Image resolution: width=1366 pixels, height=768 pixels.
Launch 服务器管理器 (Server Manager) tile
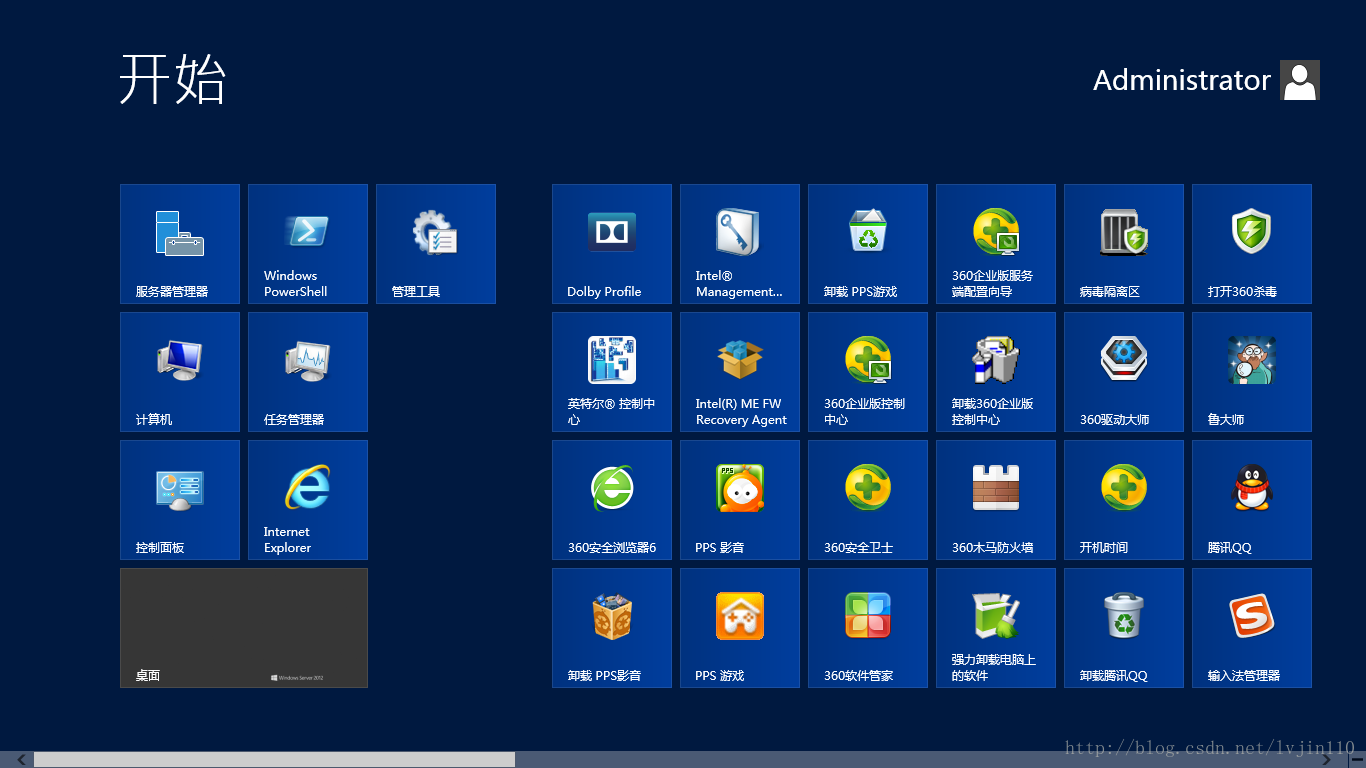coord(180,244)
